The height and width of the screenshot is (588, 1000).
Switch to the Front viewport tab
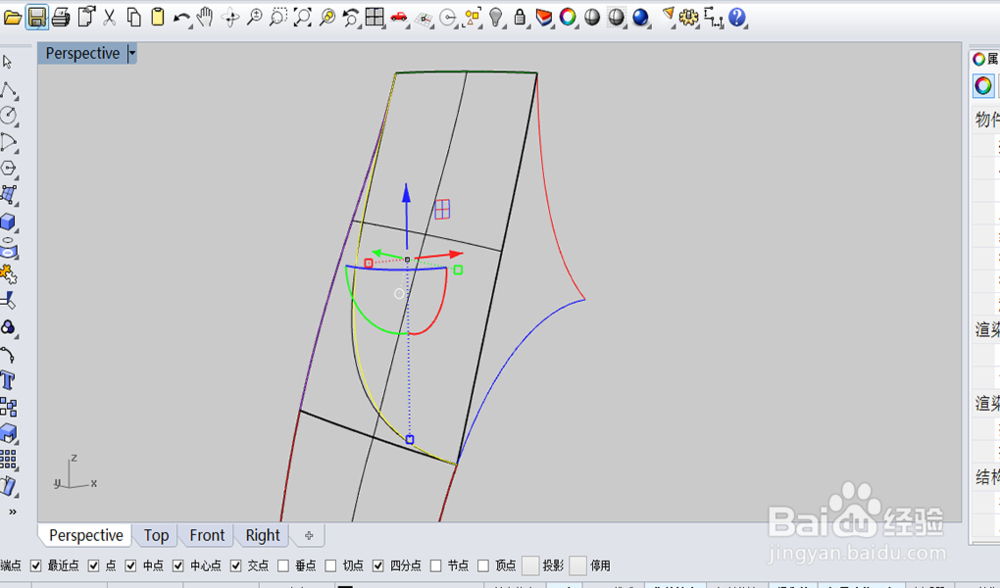(207, 535)
